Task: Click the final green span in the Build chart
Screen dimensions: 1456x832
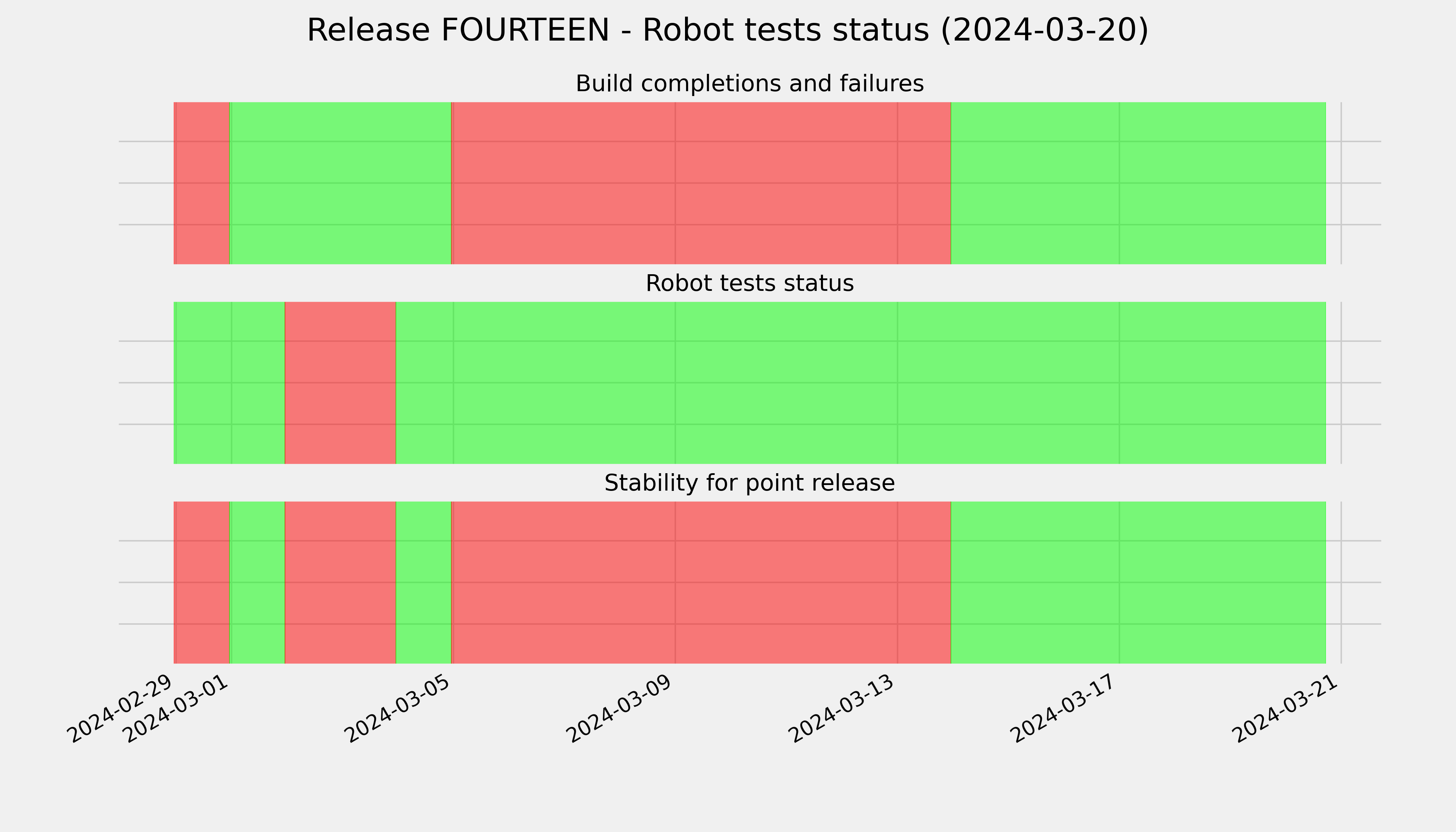Action: click(x=1138, y=183)
